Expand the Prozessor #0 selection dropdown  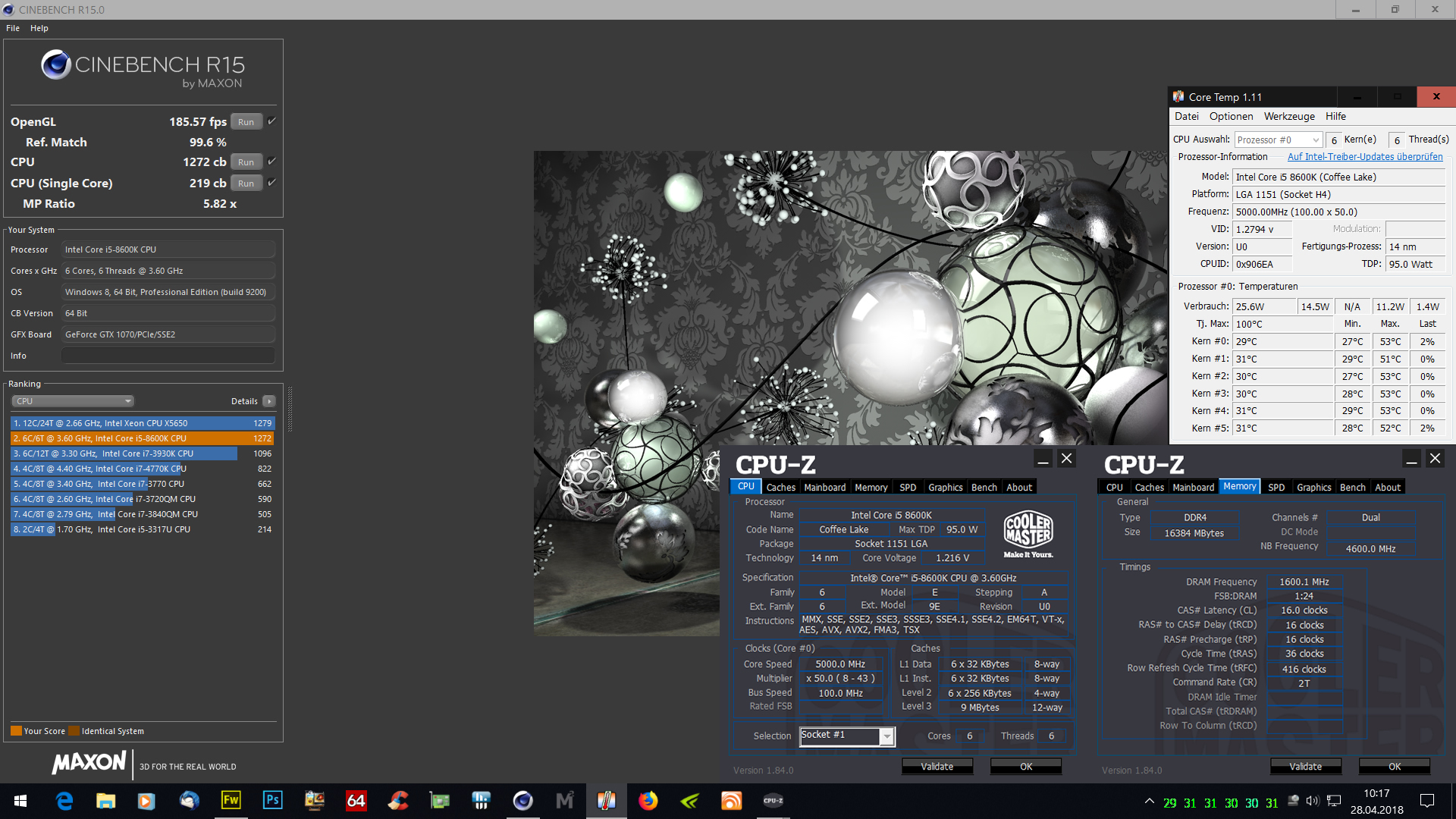[x=1279, y=140]
